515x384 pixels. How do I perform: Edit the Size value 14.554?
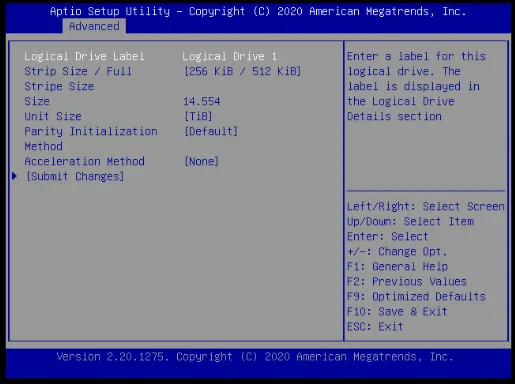pos(202,101)
